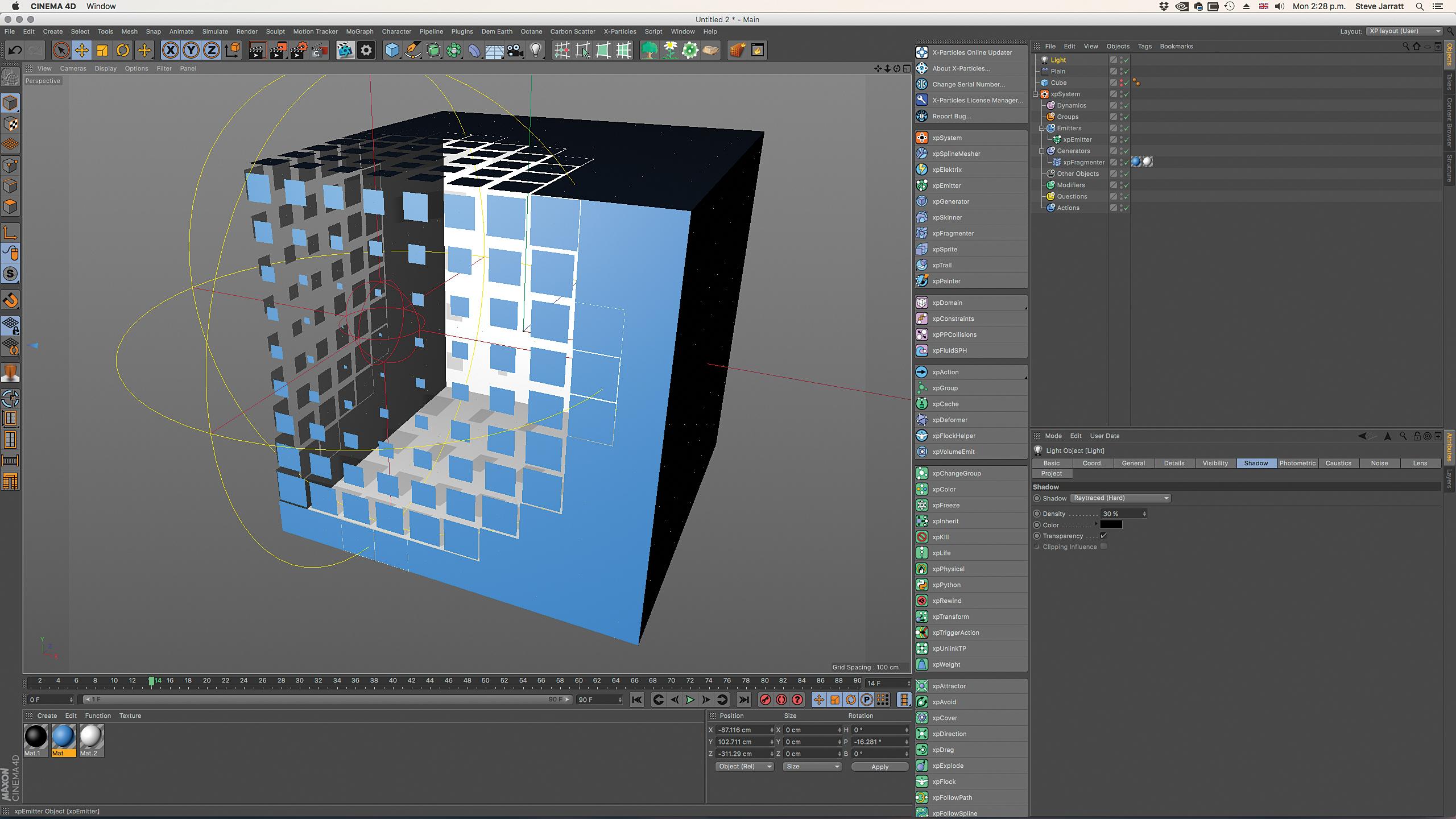Click the Simulate menu in menu bar
This screenshot has width=1456, height=819.
[213, 31]
